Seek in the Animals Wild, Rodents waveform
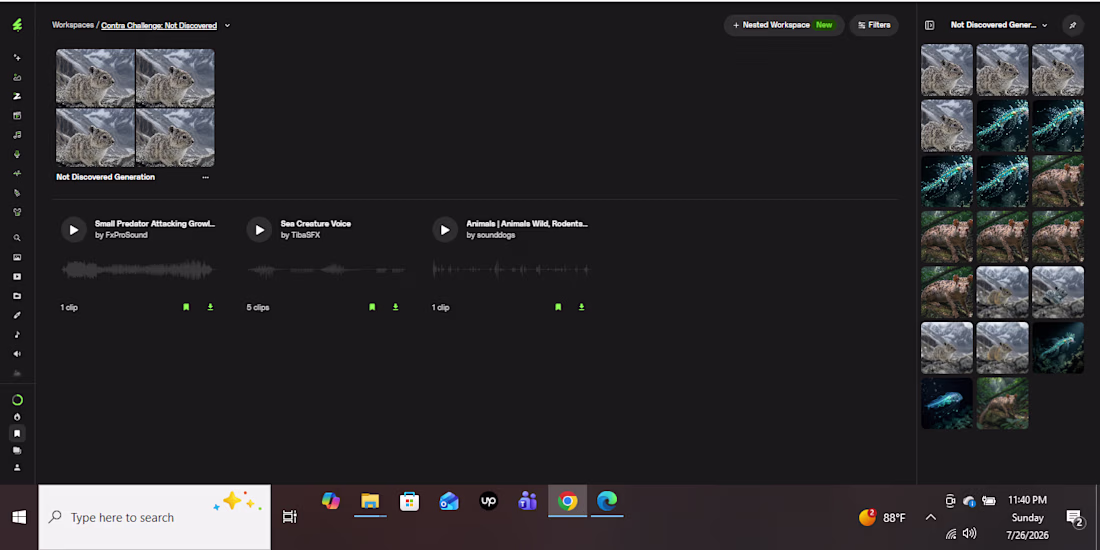This screenshot has height=550, width=1100. [511, 269]
